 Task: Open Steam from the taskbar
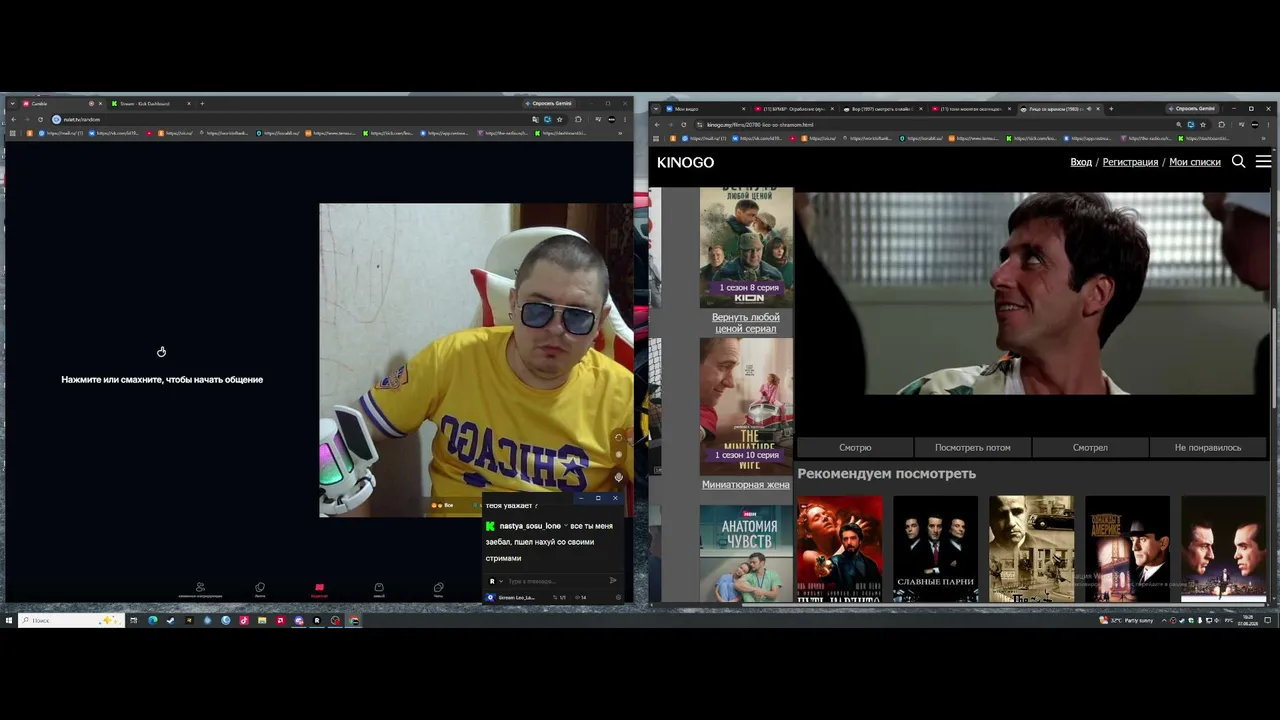[170, 620]
